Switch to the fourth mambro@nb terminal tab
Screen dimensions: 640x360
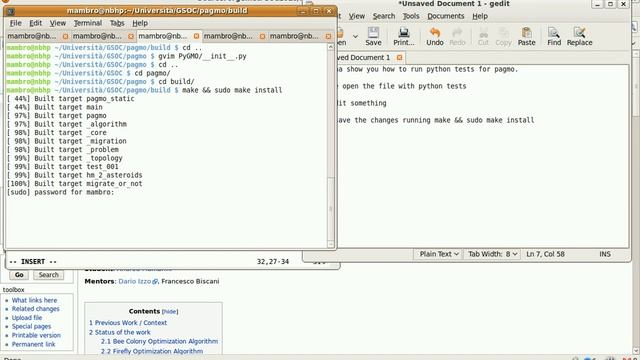pyautogui.click(x=228, y=36)
